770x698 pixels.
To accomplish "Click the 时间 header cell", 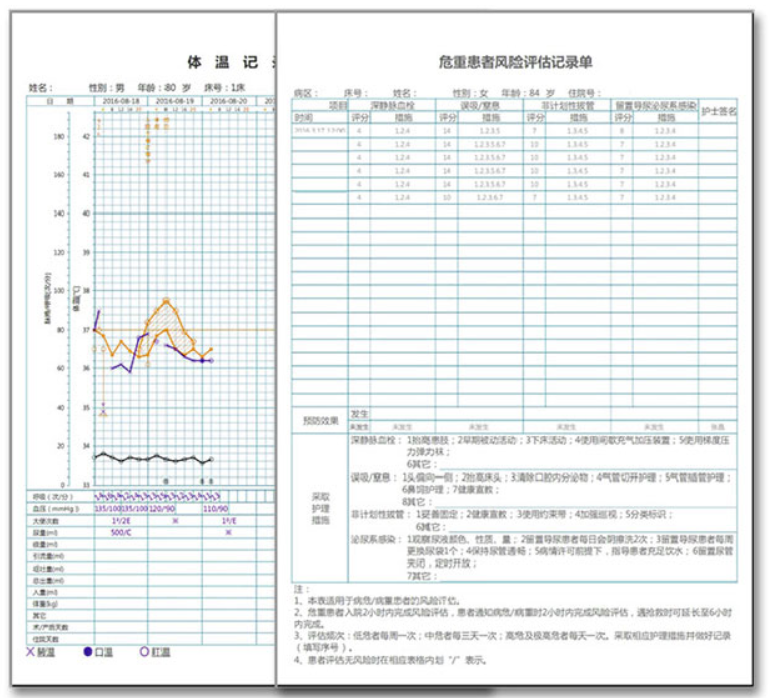I will 304,118.
